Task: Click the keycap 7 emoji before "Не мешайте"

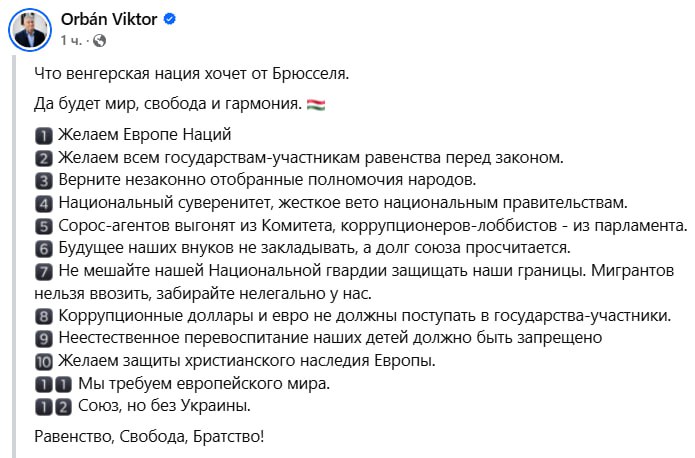Action: (x=43, y=271)
